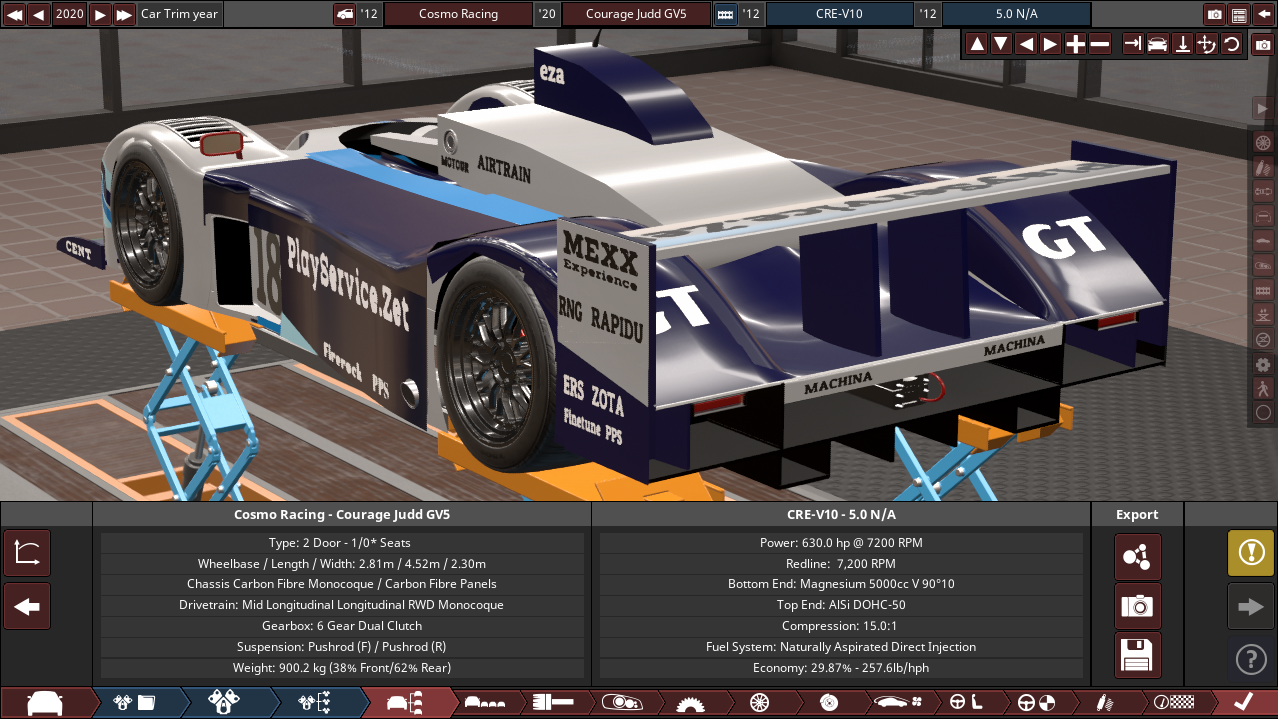This screenshot has height=719, width=1278.
Task: Rotate camera right with the right arrow
Action: click(x=1050, y=44)
